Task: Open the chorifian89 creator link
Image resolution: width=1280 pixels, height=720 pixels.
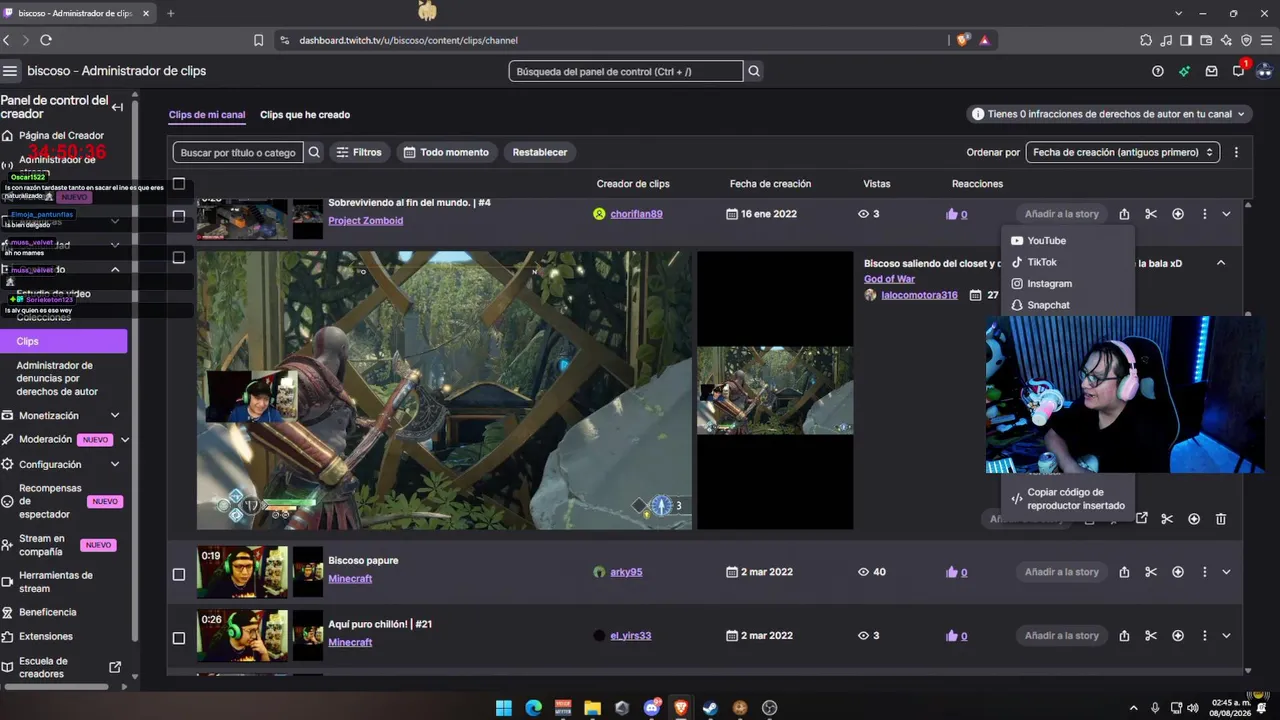Action: click(636, 214)
